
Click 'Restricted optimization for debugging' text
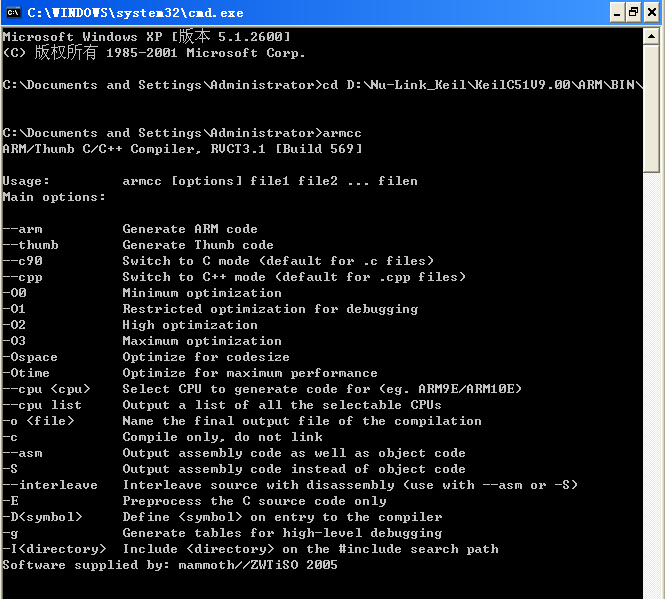point(270,309)
